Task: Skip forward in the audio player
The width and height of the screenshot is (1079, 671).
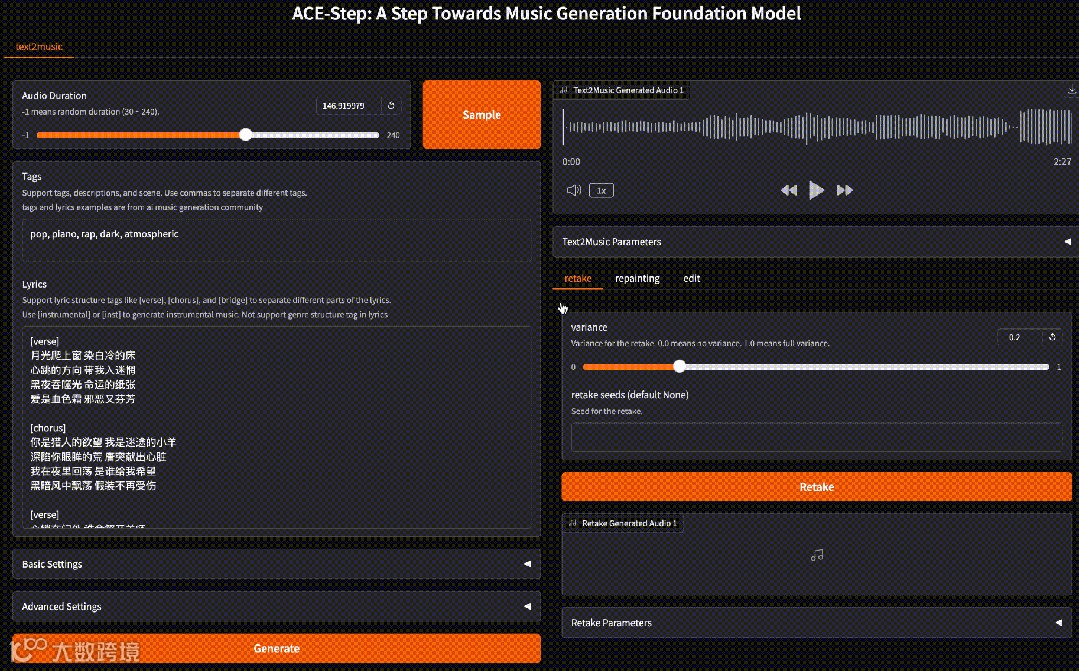Action: [x=844, y=190]
